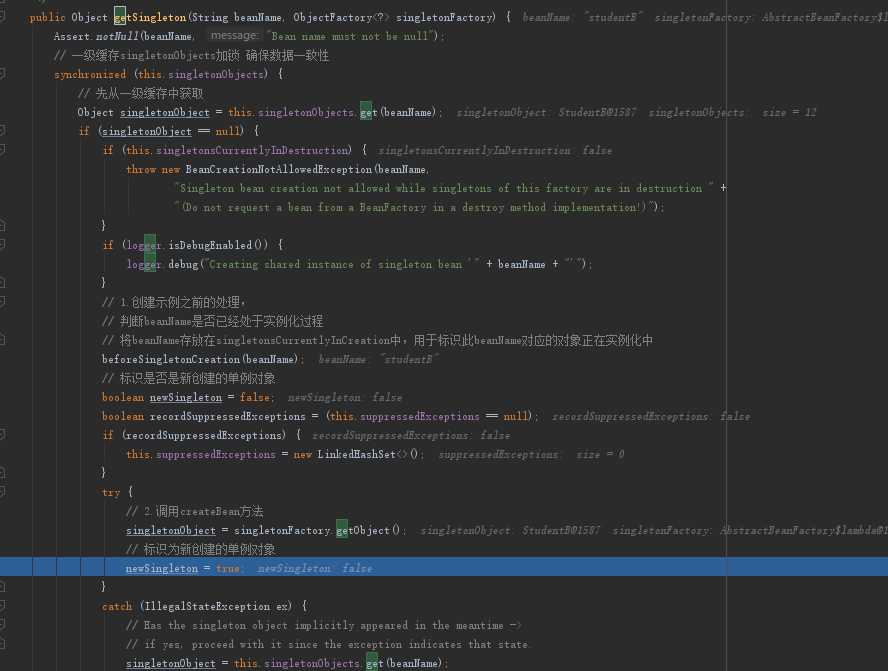Click newSingleton in 'boolean newSingleton = false'
888x671 pixels.
186,398
